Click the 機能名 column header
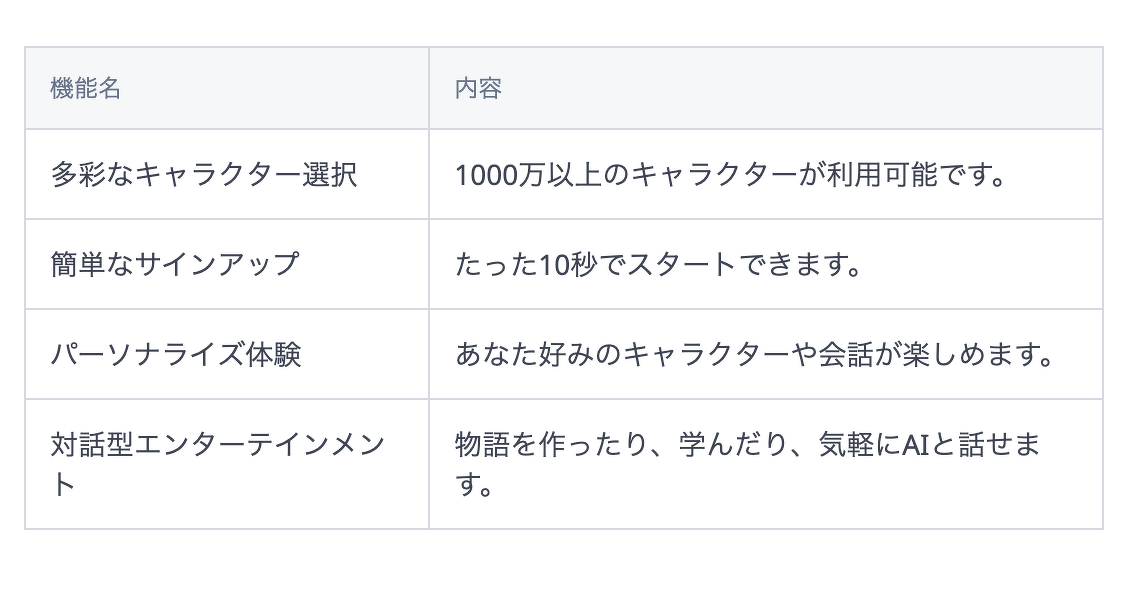Viewport: 1142px width, 590px height. 227,88
